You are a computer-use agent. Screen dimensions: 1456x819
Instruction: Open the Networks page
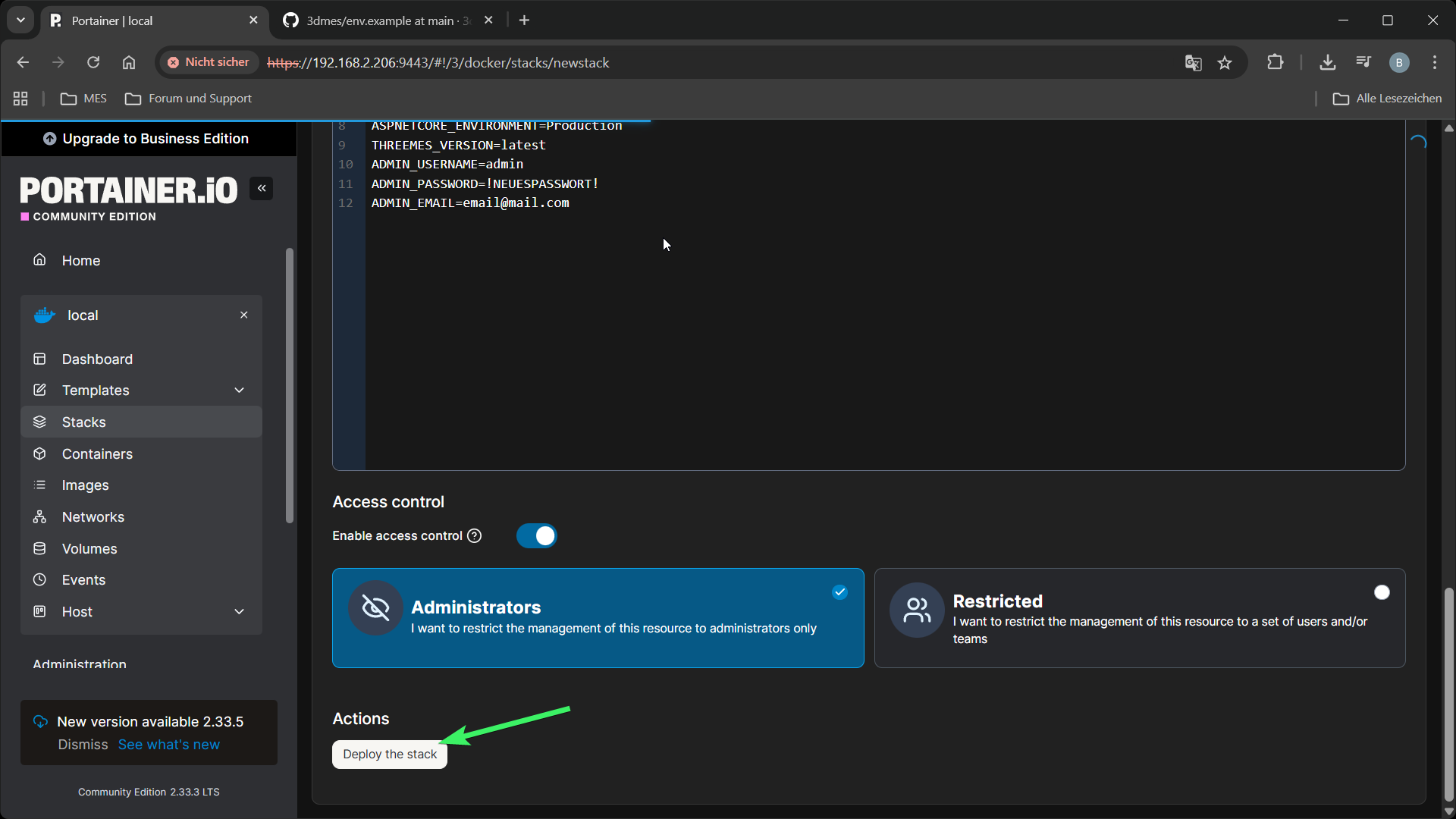[93, 516]
